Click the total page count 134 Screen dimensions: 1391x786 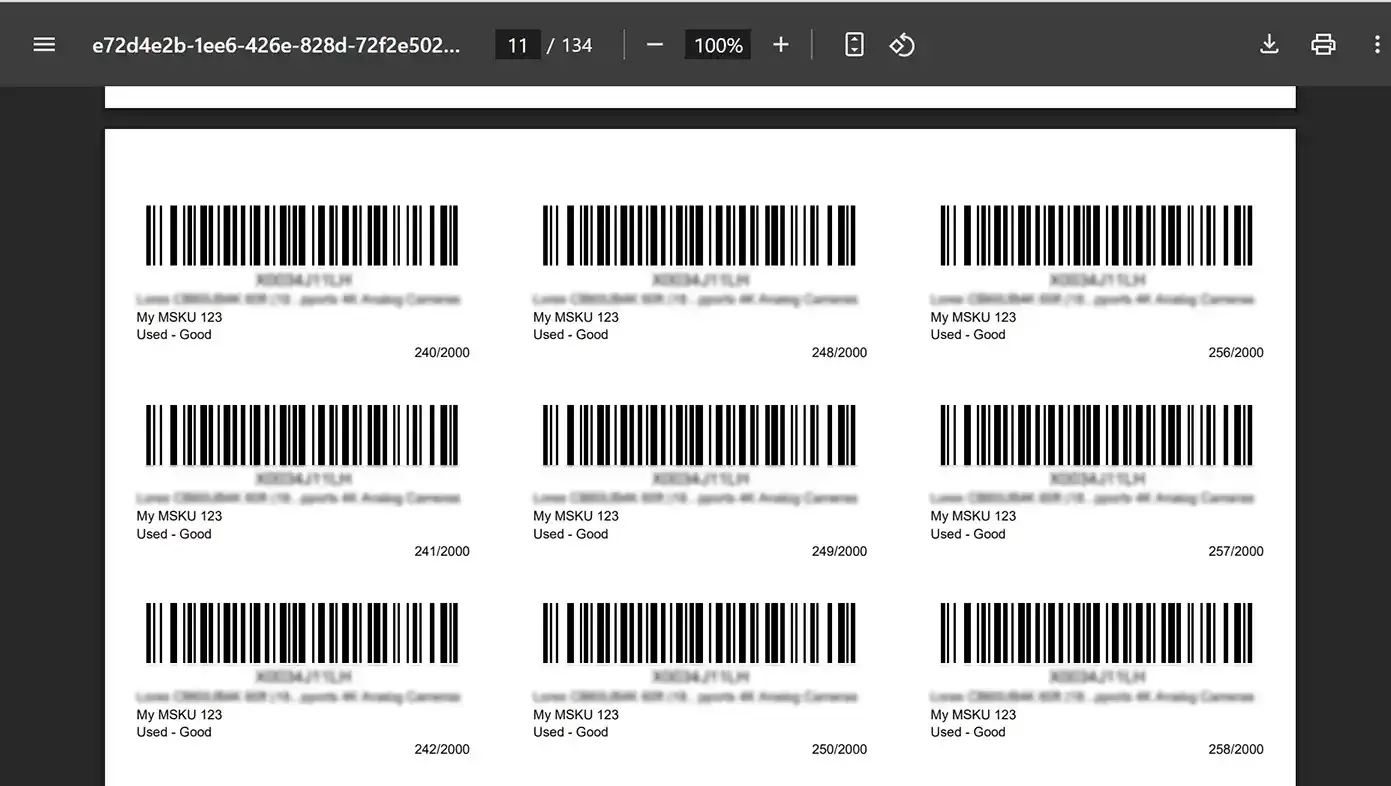point(577,45)
